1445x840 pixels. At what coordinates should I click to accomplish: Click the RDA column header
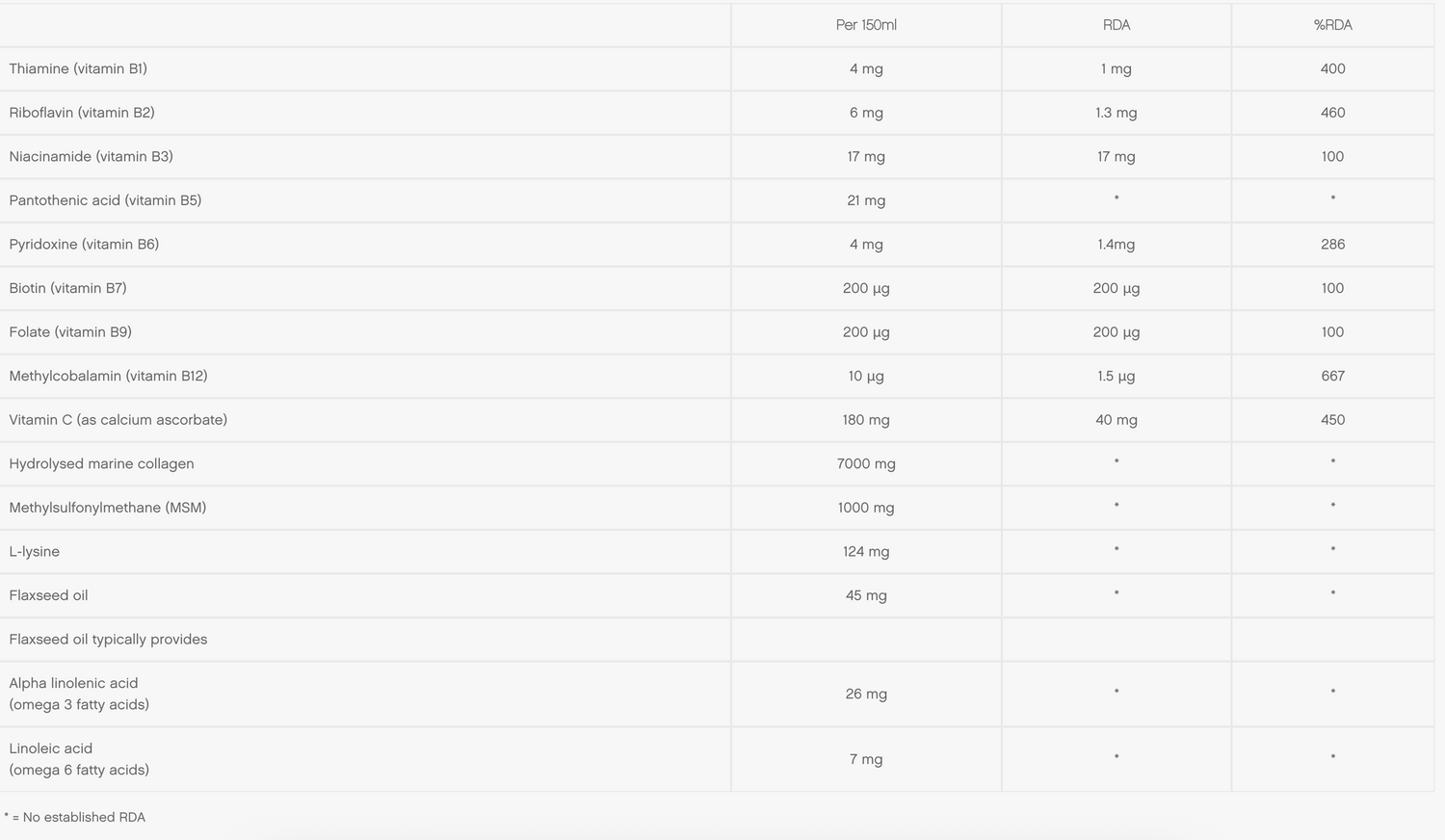pos(1117,25)
